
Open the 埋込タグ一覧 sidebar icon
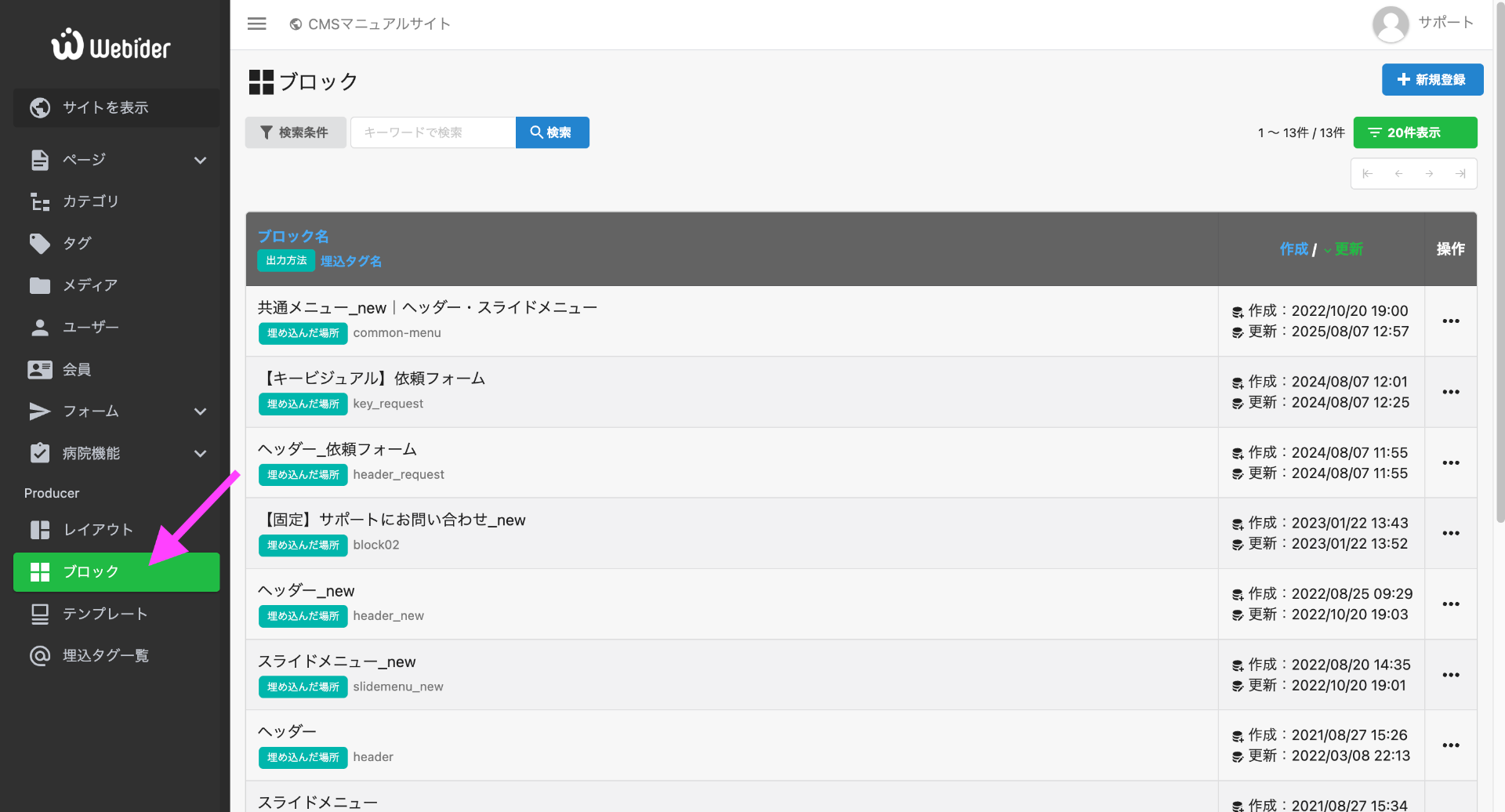40,656
